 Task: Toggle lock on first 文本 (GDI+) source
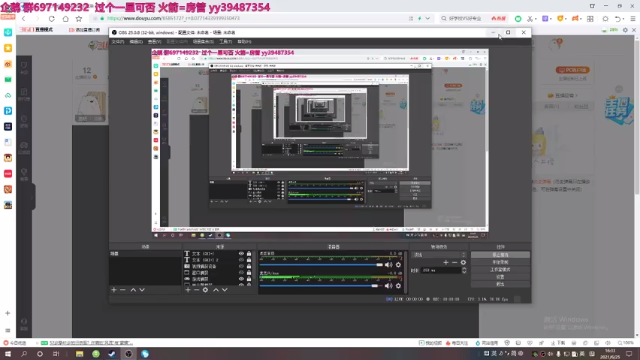point(249,253)
